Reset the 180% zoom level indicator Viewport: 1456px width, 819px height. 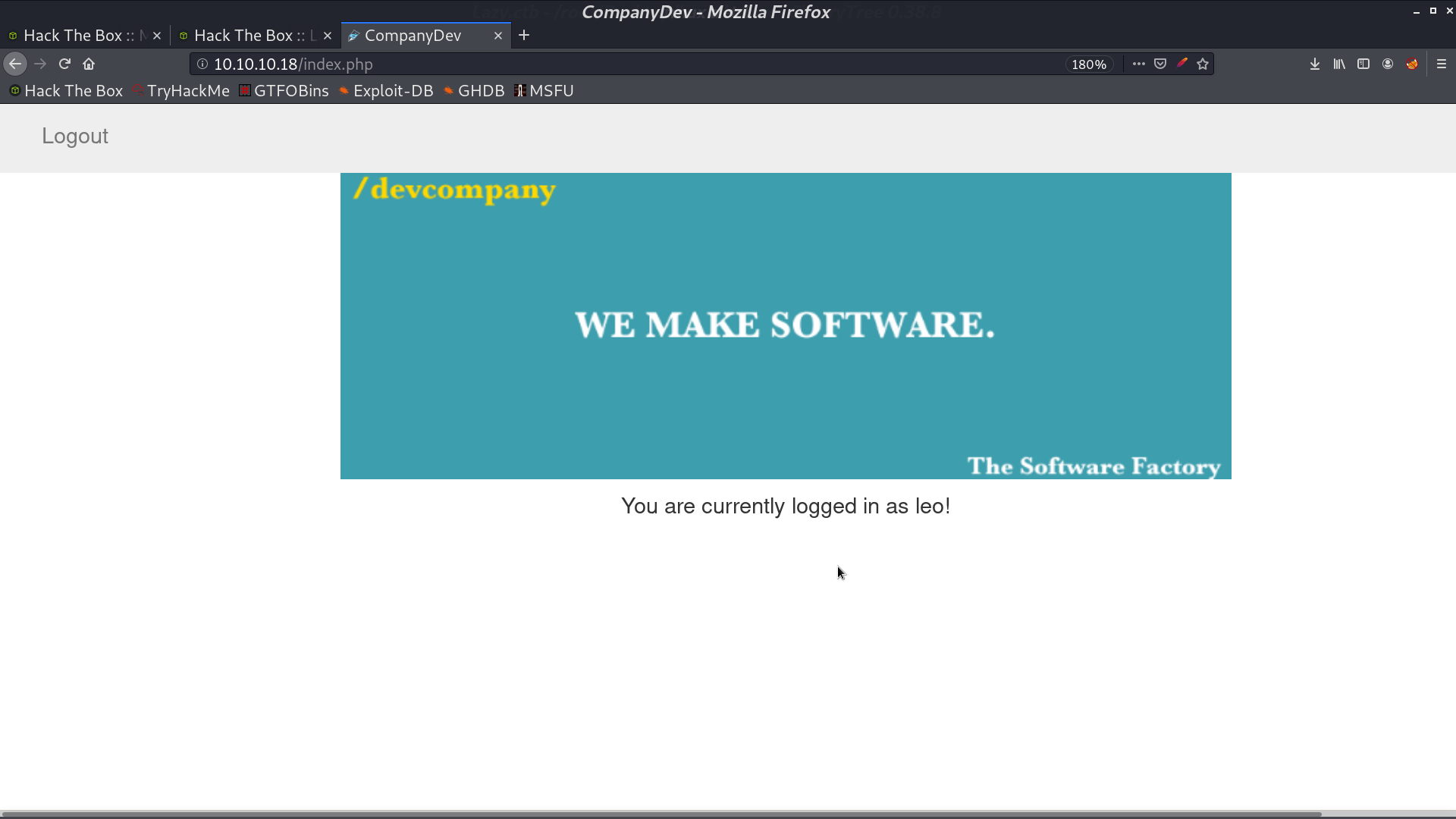[x=1089, y=64]
